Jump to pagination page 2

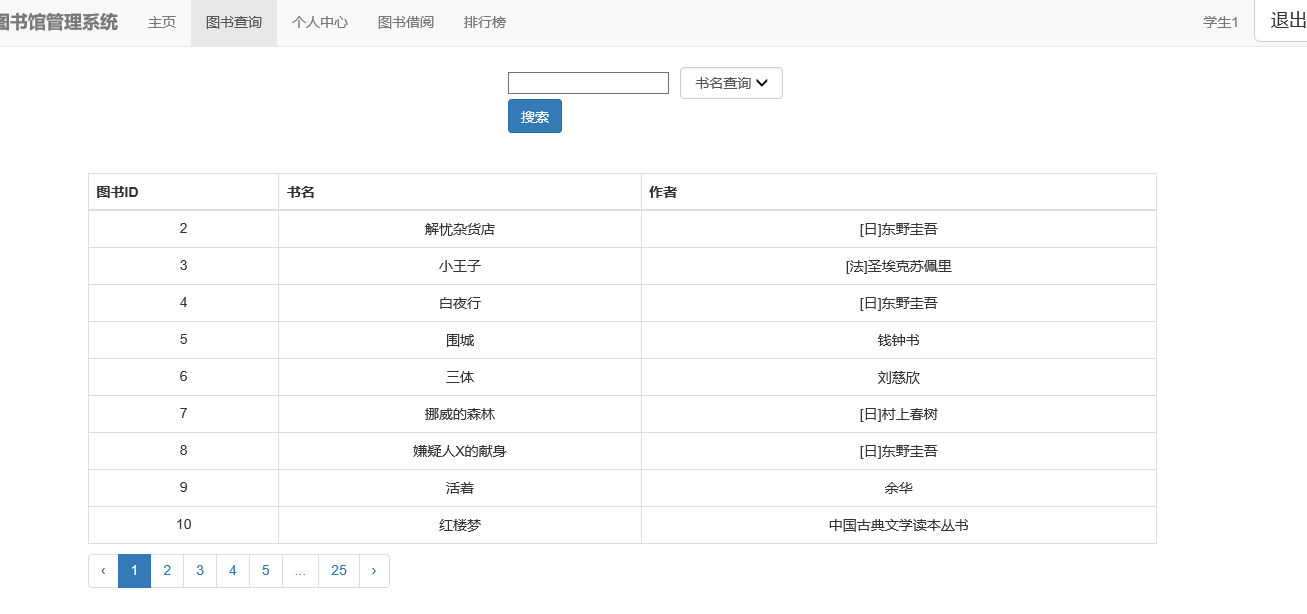pos(167,571)
